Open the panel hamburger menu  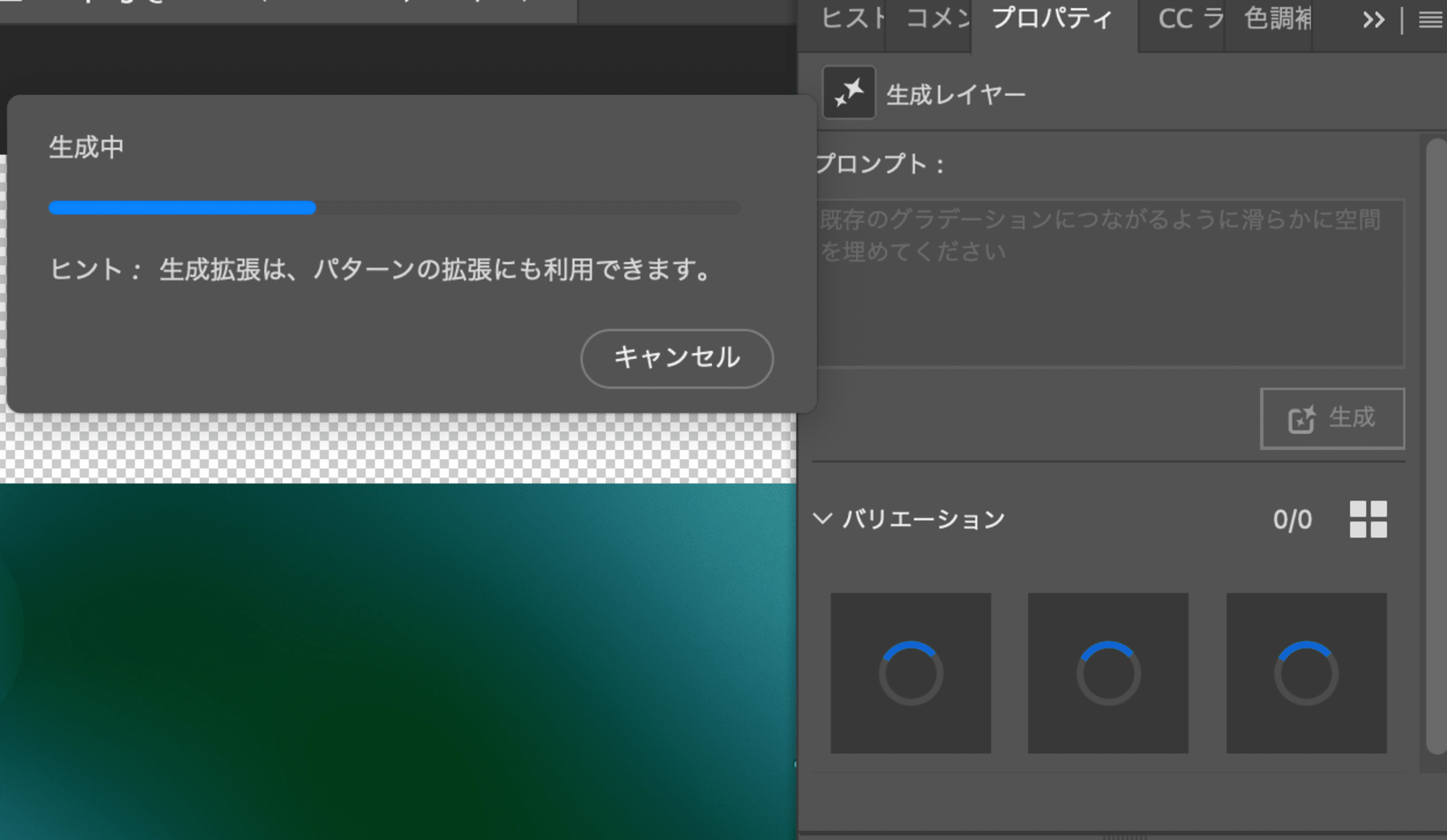point(1430,20)
